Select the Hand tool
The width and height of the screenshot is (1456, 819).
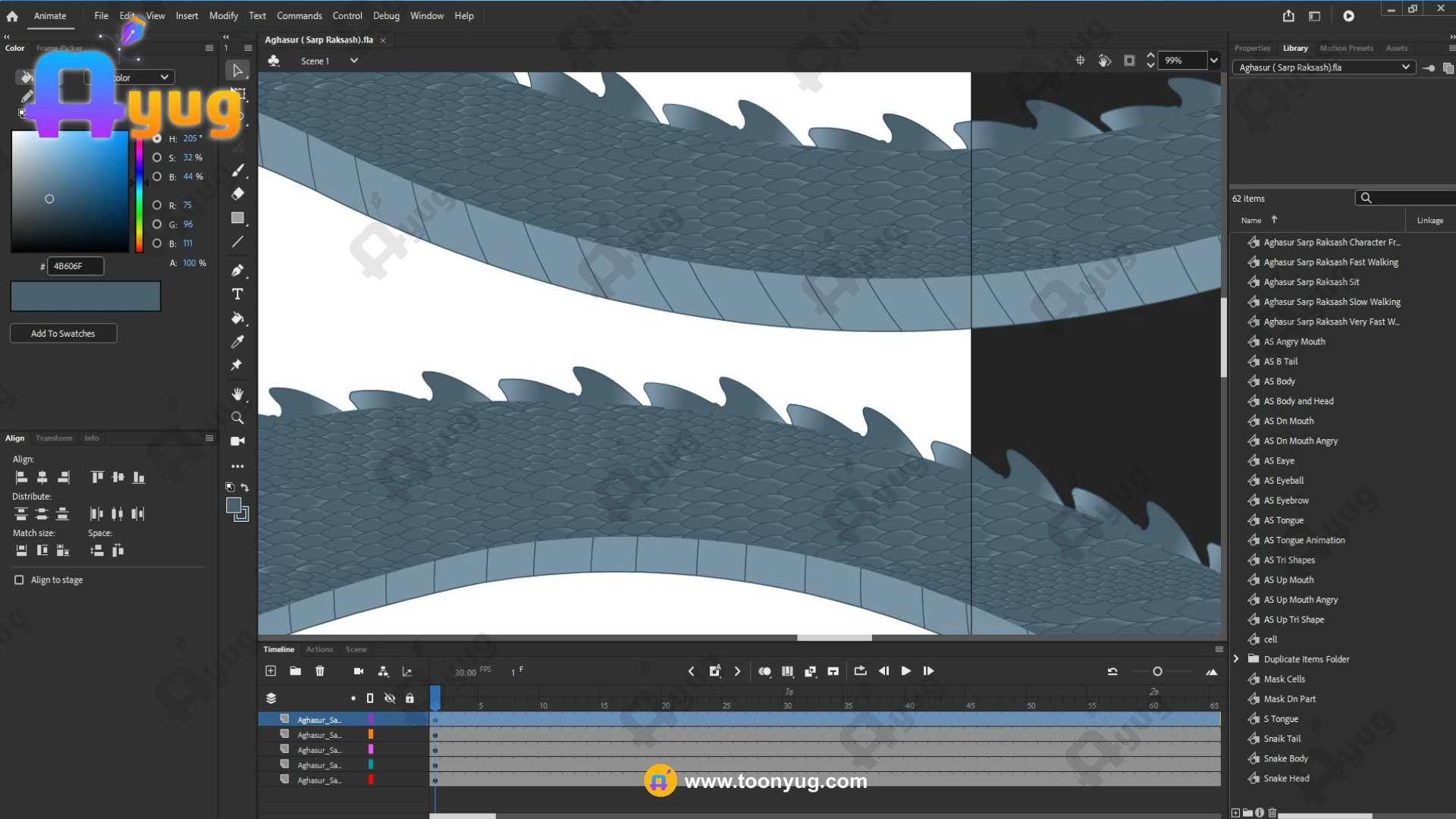coord(237,394)
